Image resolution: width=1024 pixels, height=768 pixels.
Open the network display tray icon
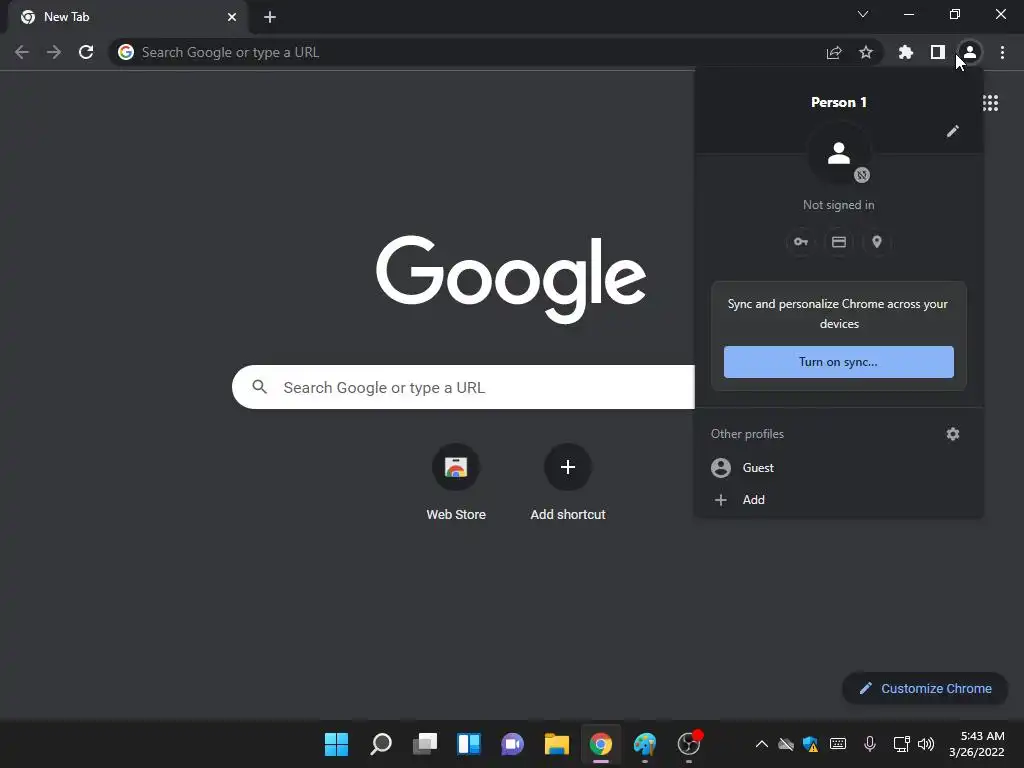(901, 744)
